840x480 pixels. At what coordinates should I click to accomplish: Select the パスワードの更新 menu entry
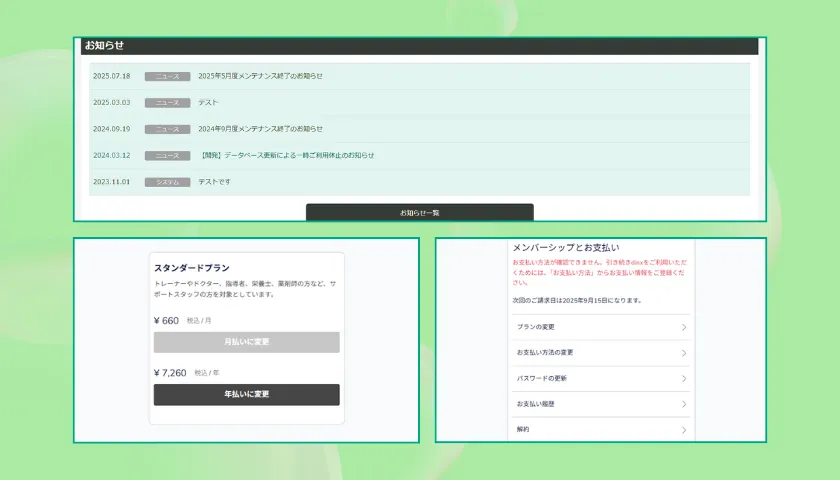click(x=542, y=379)
